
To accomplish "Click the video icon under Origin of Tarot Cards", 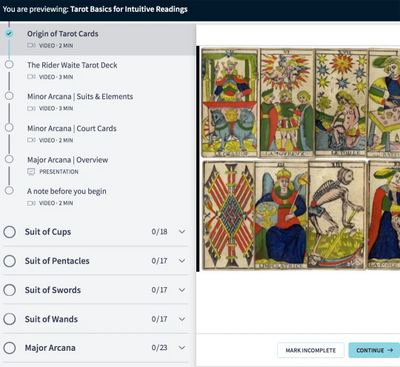I will [31, 45].
